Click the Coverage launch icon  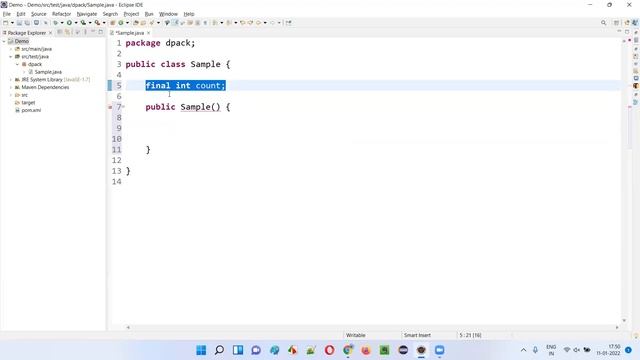coord(83,23)
